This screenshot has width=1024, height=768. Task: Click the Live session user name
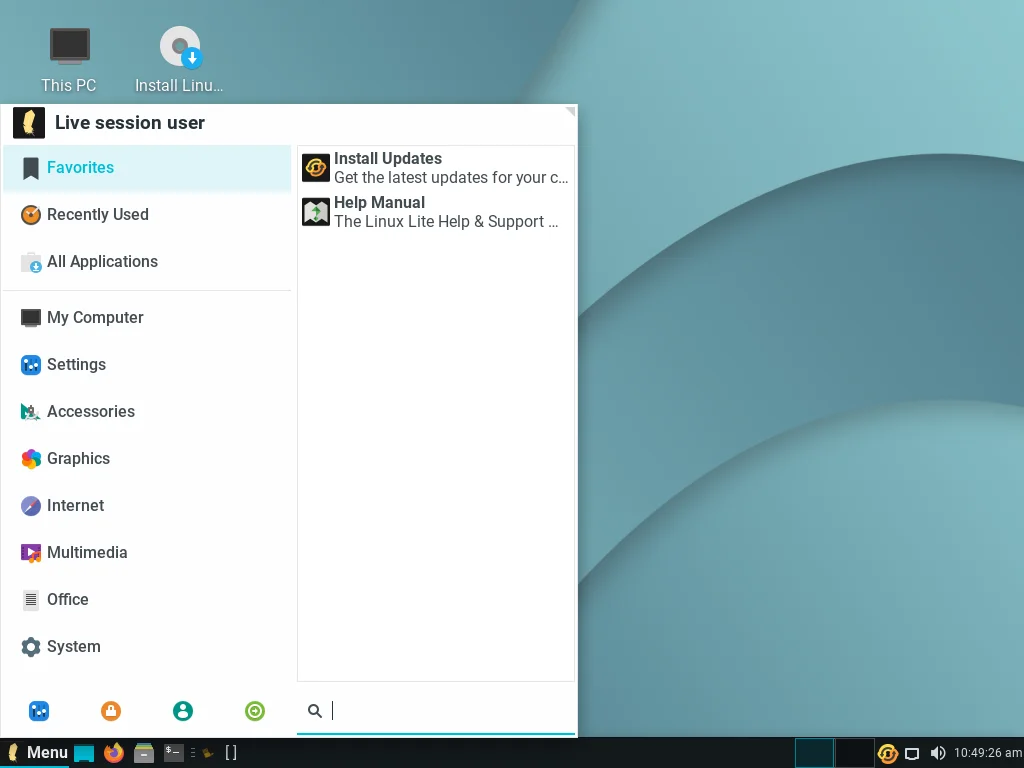click(x=130, y=123)
